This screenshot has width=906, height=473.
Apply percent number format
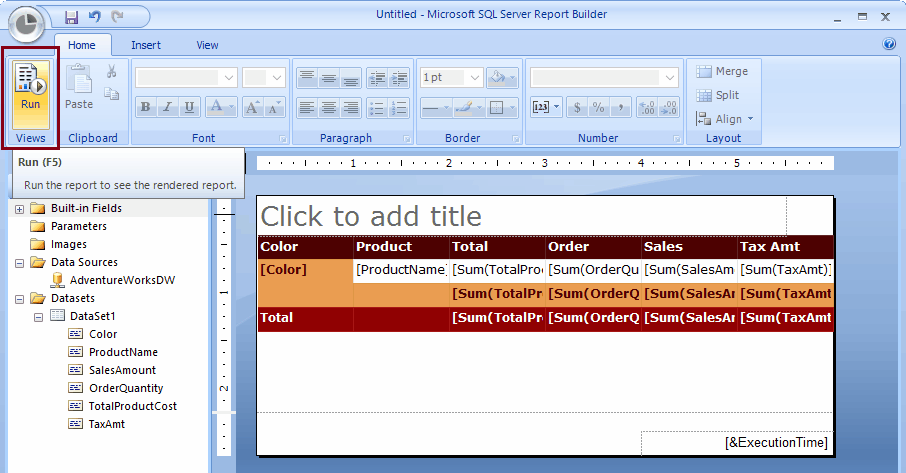(599, 107)
